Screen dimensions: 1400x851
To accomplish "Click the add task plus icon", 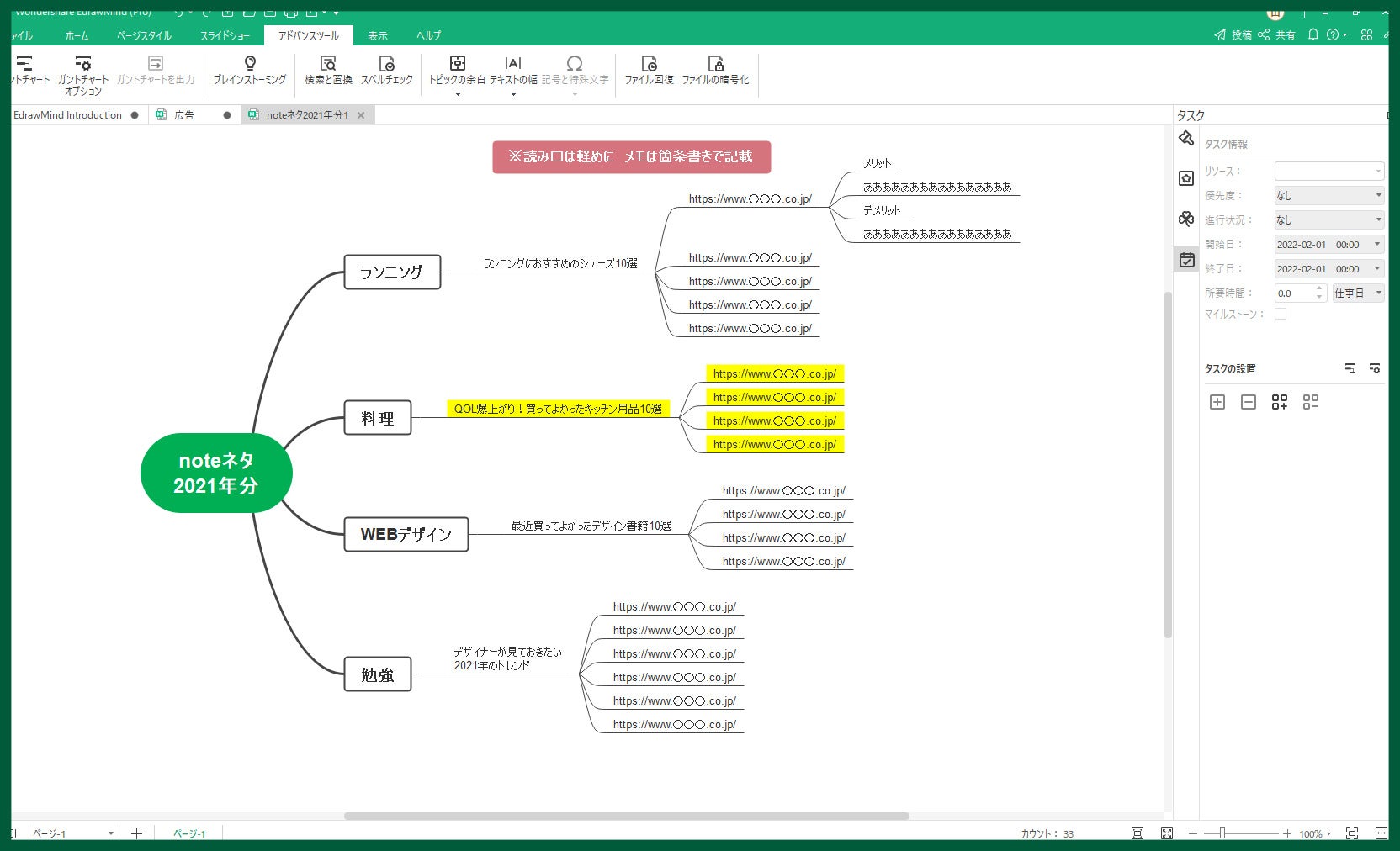I will [x=1217, y=402].
